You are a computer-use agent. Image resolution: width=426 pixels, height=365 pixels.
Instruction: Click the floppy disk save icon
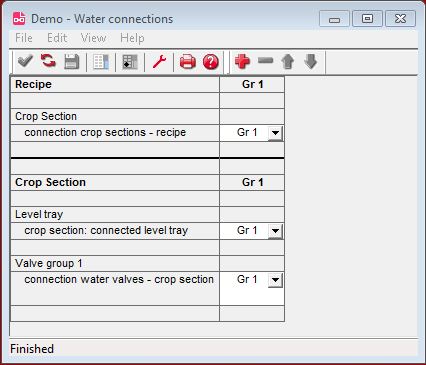coord(71,62)
